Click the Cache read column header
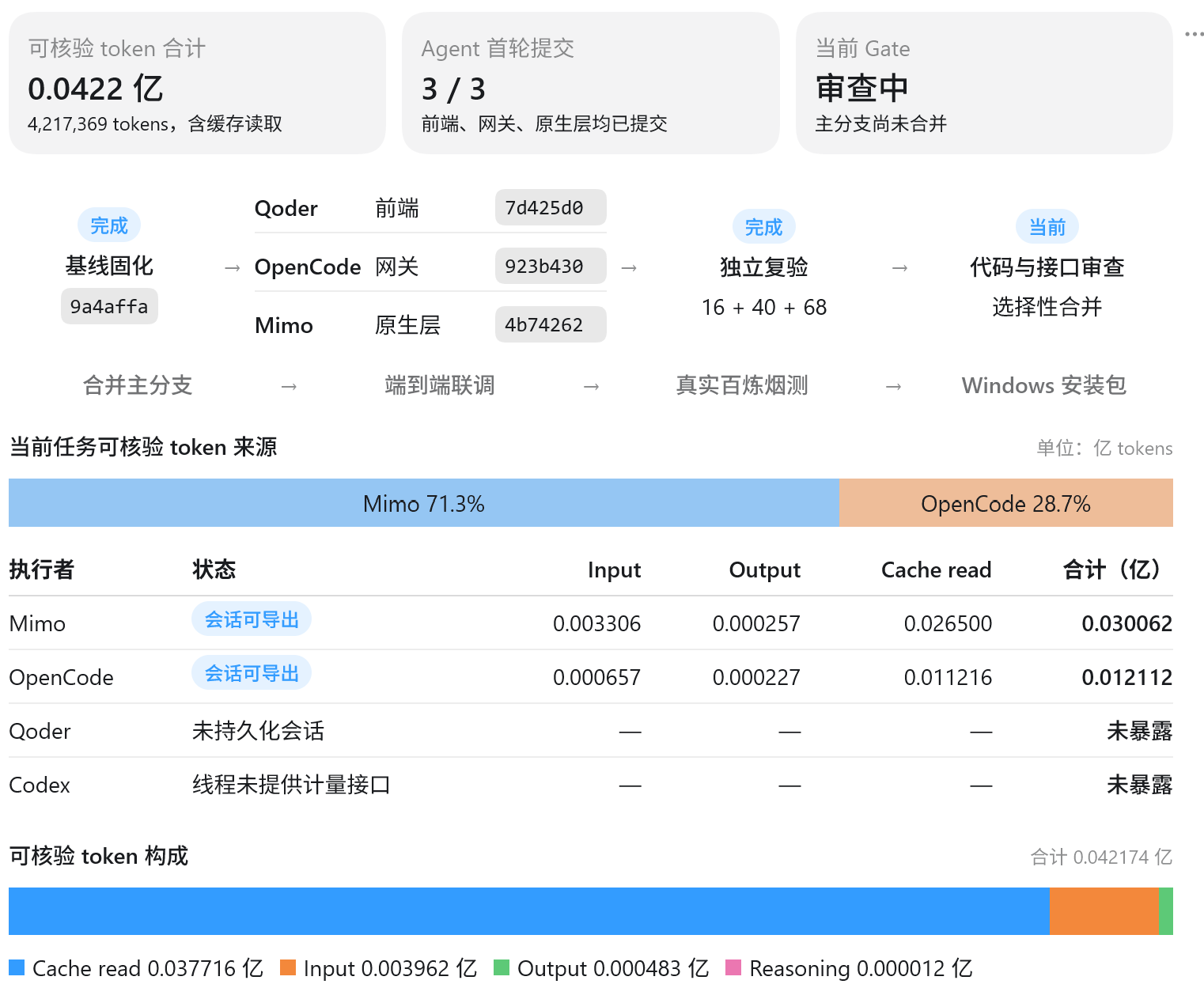 pyautogui.click(x=936, y=570)
